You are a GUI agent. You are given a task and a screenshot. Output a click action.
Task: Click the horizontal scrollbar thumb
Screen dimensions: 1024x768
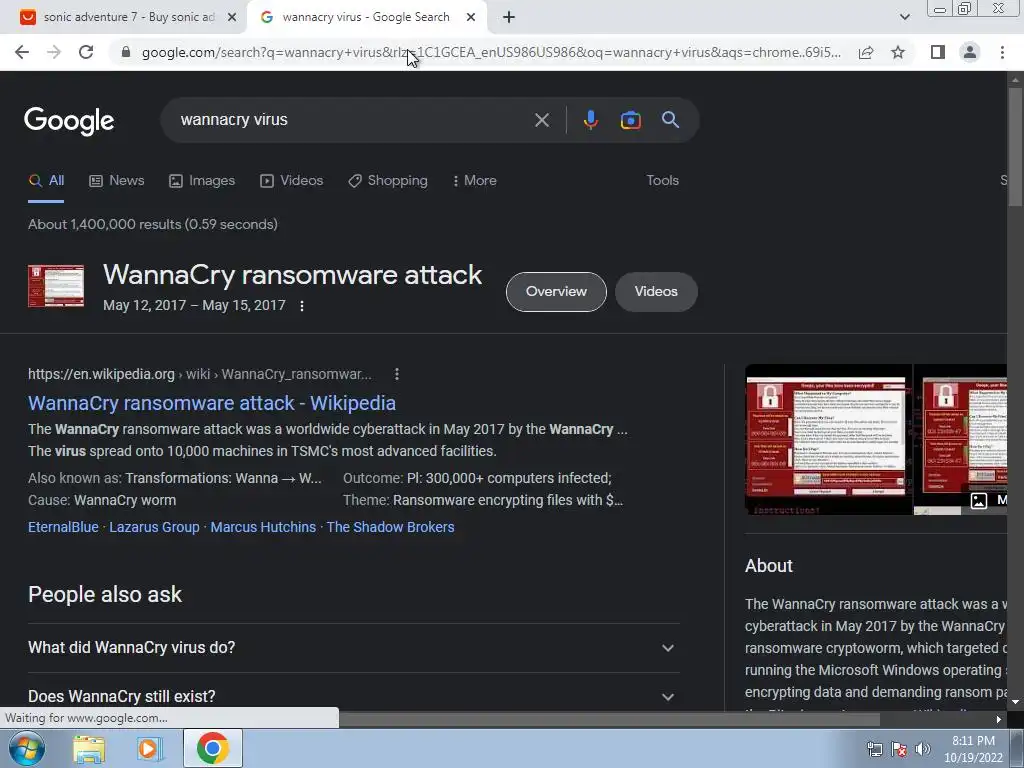[609, 719]
